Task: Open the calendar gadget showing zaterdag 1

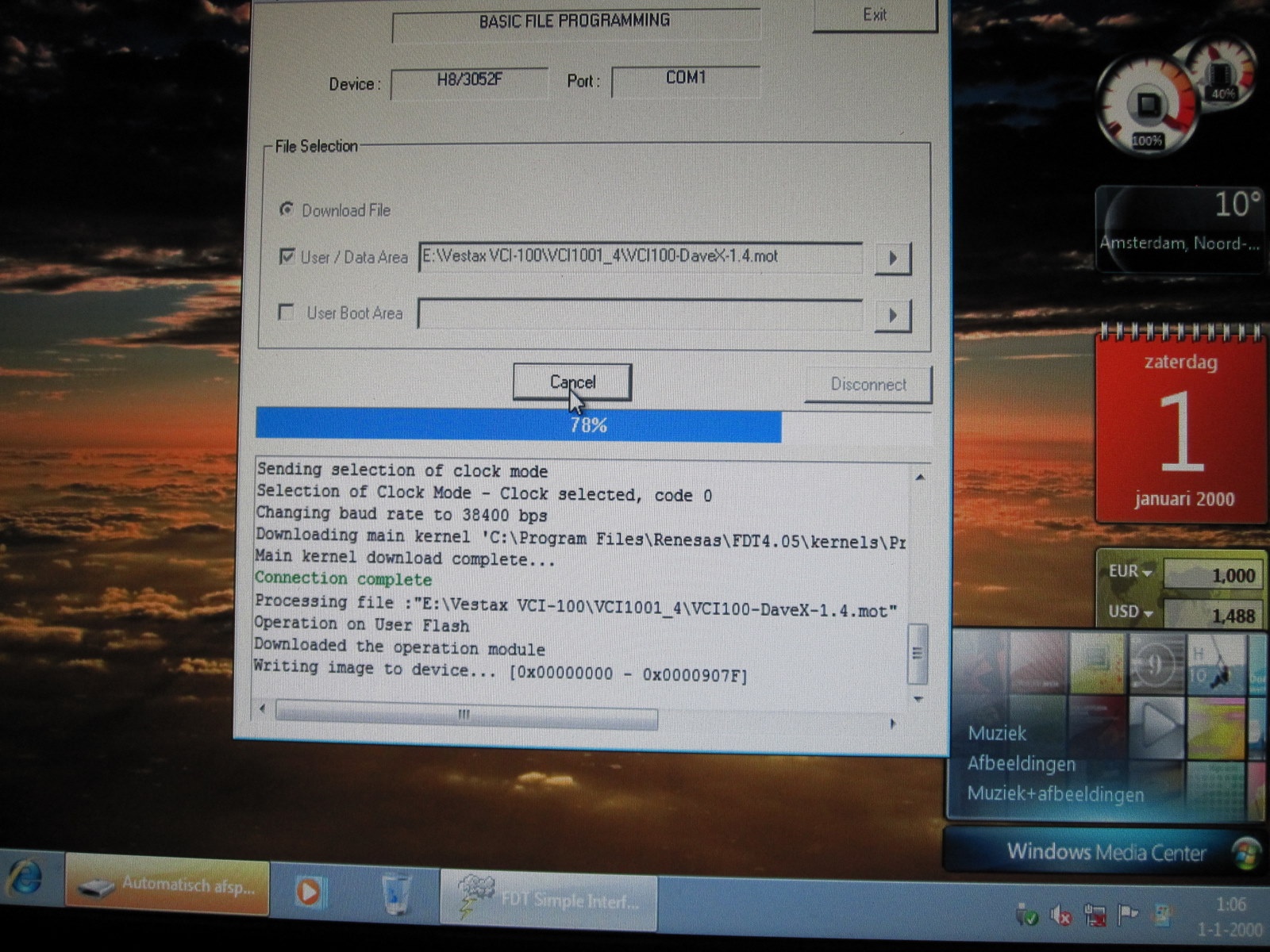Action: tap(1180, 428)
